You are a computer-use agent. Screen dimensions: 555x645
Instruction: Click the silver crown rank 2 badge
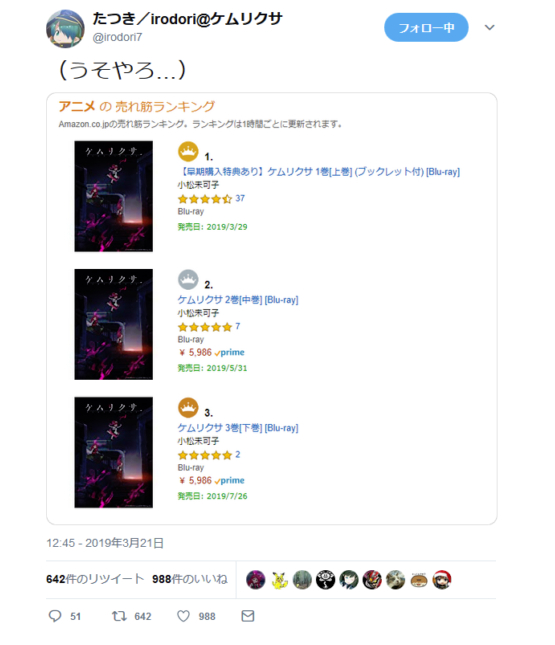point(188,280)
